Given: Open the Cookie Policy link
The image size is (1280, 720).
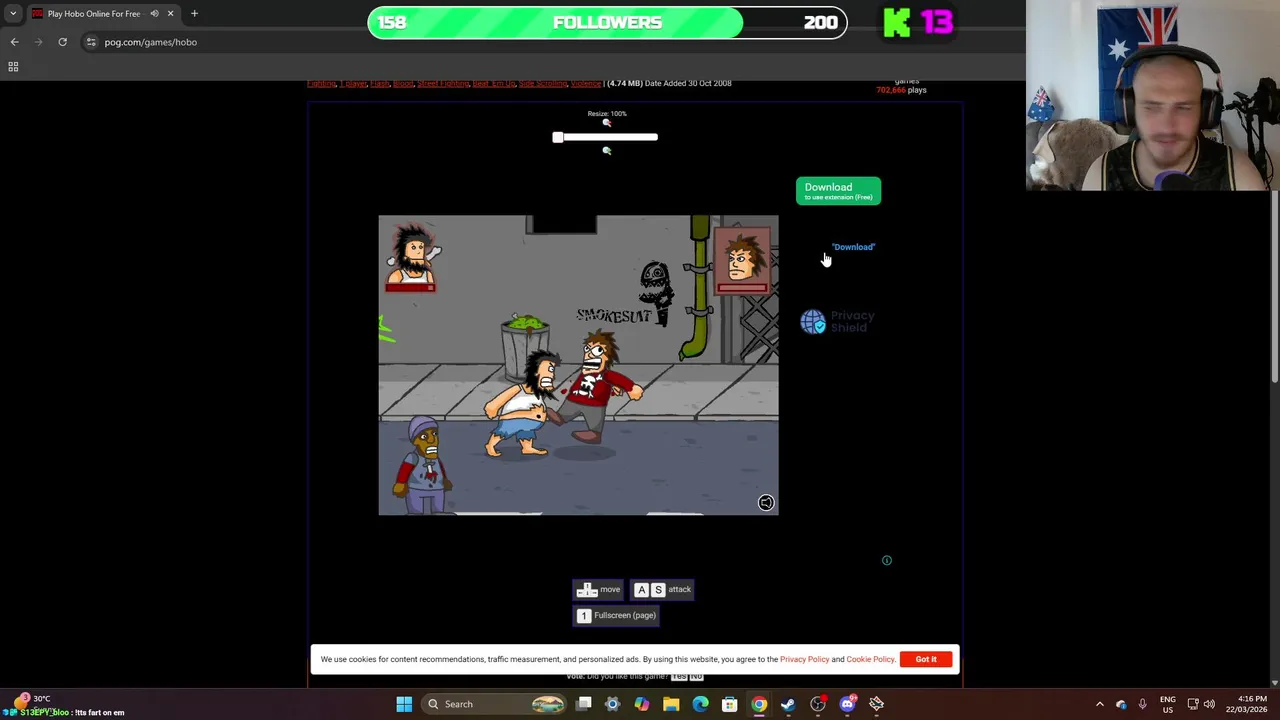Looking at the screenshot, I should point(870,660).
